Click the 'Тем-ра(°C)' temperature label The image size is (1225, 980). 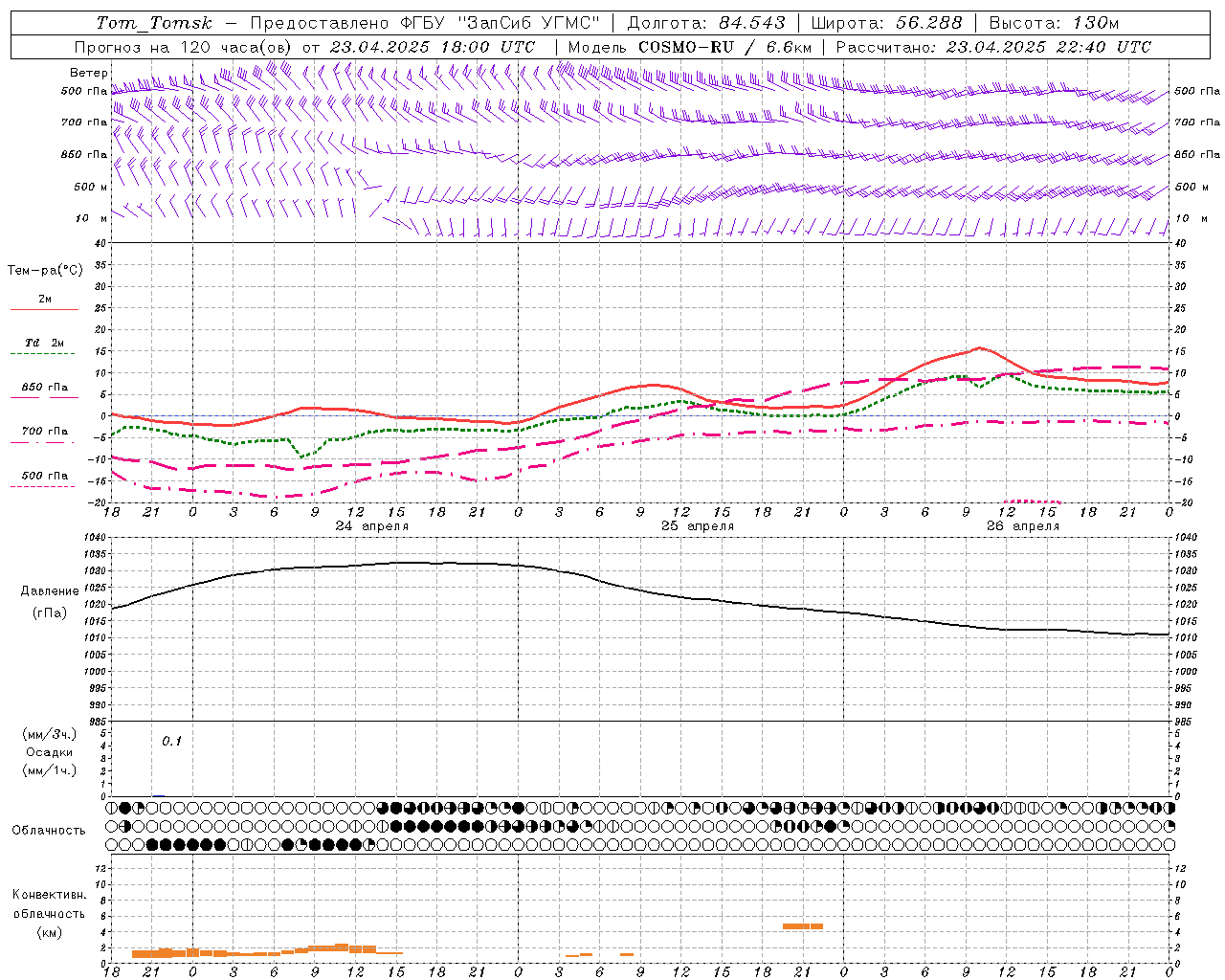pyautogui.click(x=45, y=271)
